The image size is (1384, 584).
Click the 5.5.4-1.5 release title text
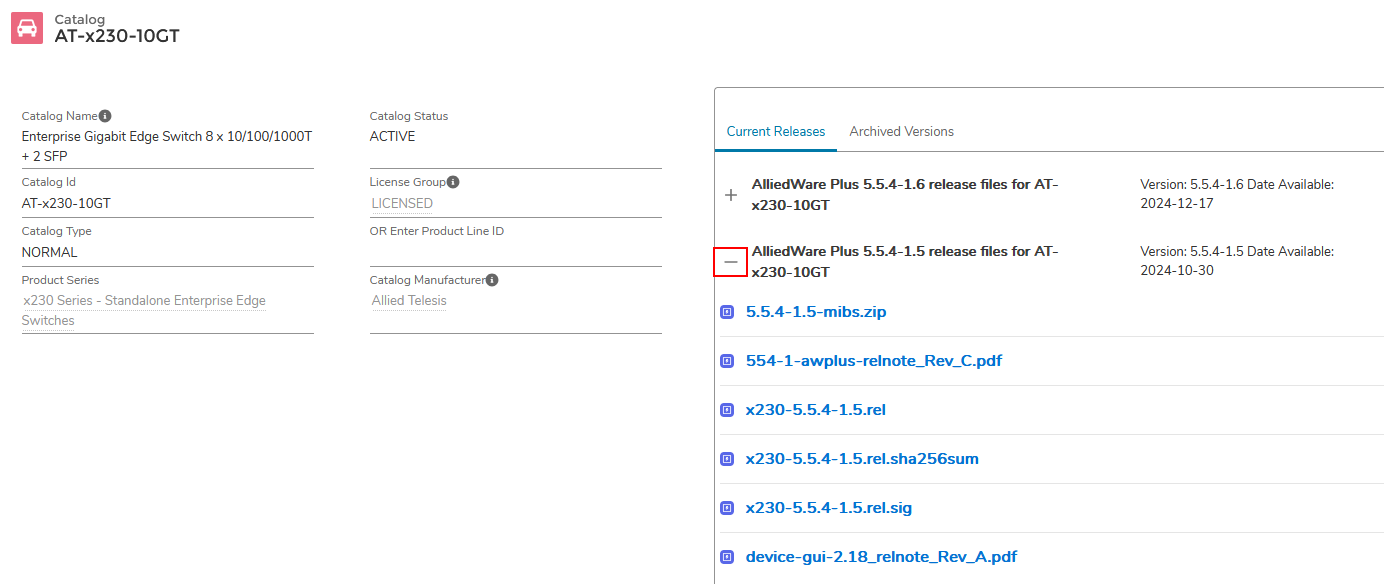(905, 262)
